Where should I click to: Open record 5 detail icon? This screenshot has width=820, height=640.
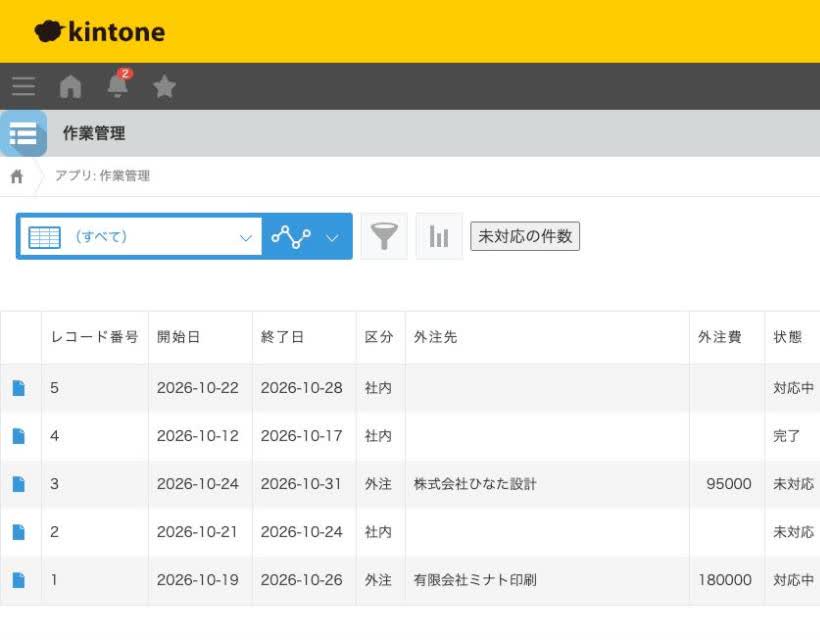pos(19,388)
